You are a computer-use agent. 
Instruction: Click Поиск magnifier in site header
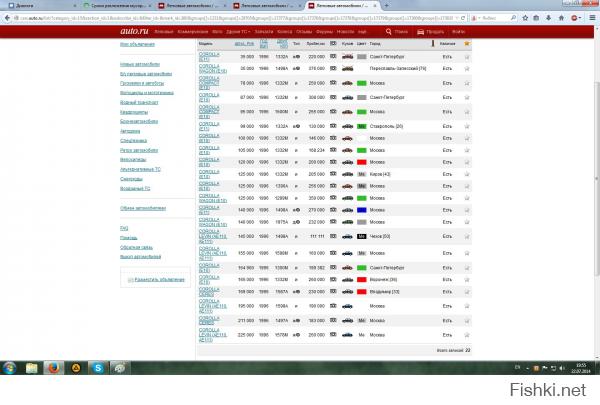[389, 32]
